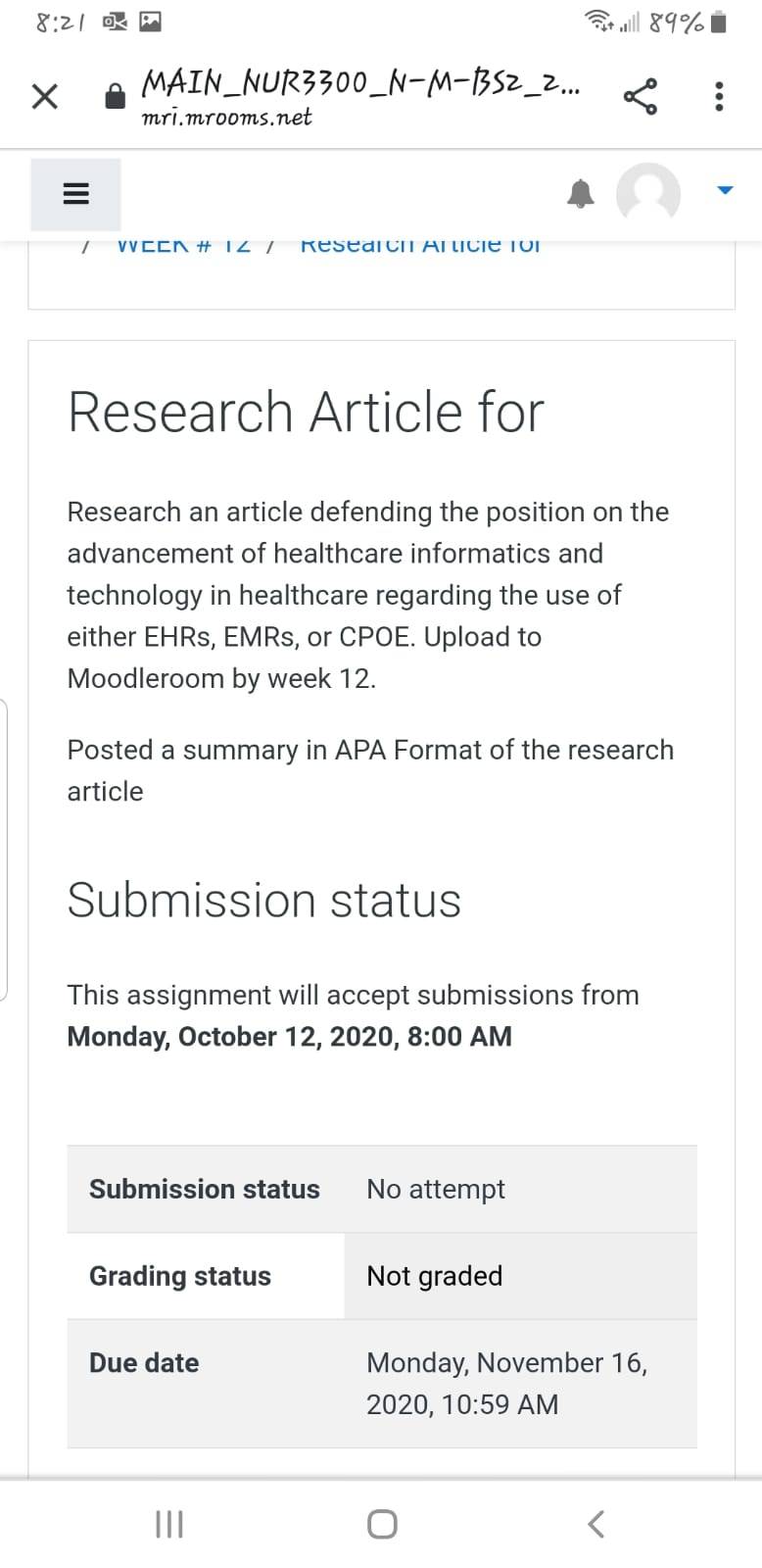
Task: Tap the side drawer handle at left edge
Action: pos(4,850)
